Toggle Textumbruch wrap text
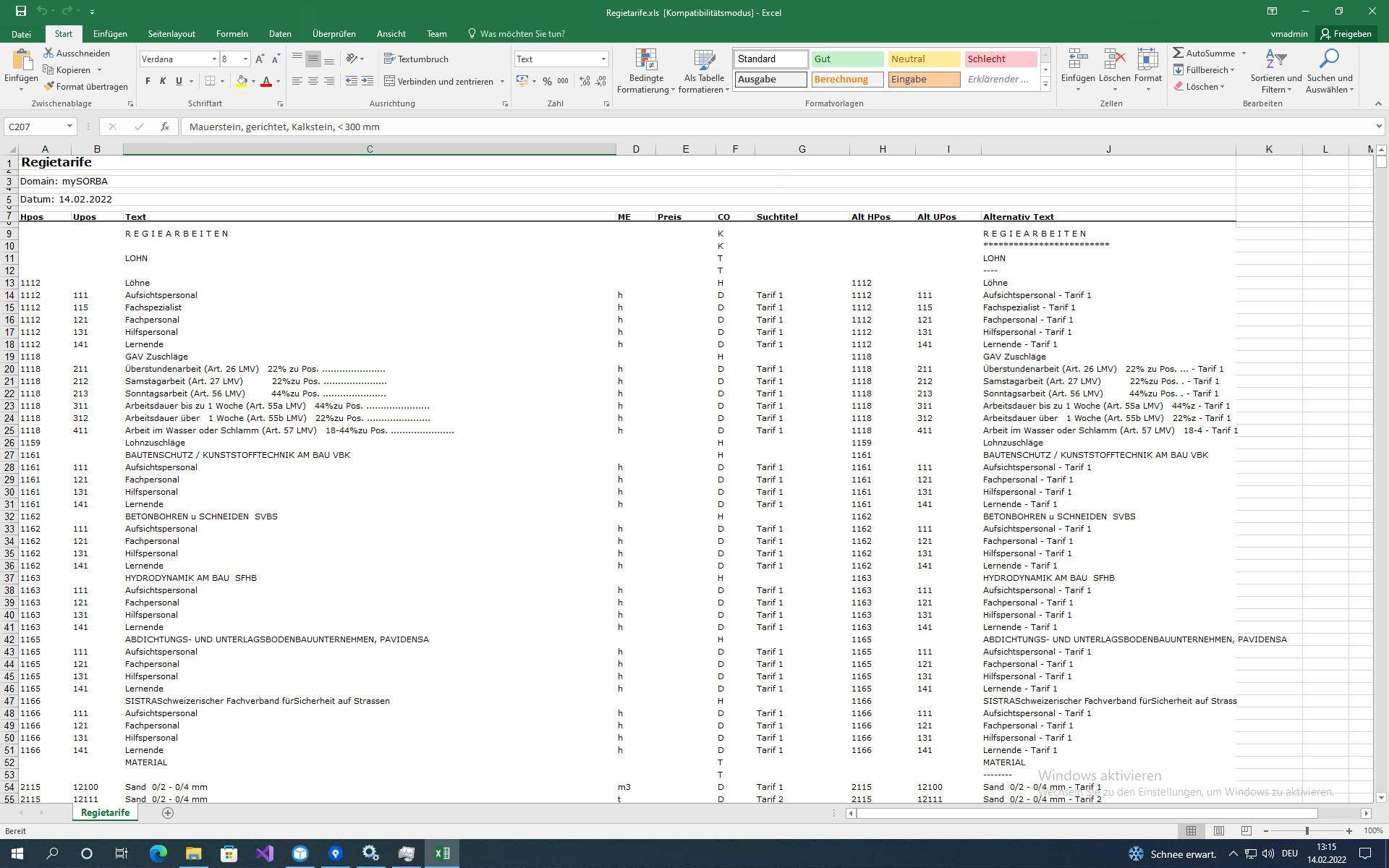Screen dimensions: 1389x868 point(416,59)
